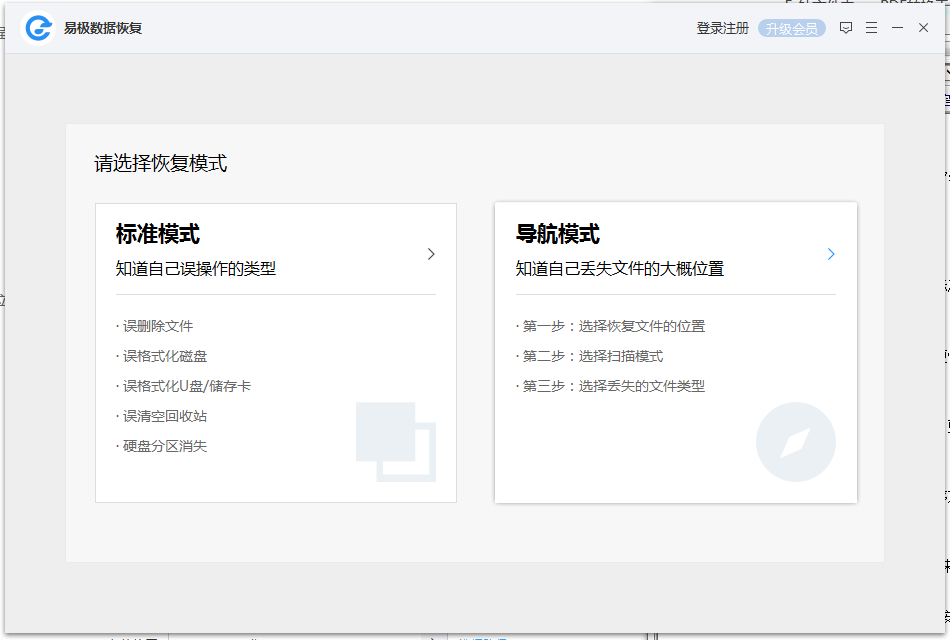The width and height of the screenshot is (950, 640).
Task: Expand 标准模式 using its chevron arrow
Action: [431, 254]
